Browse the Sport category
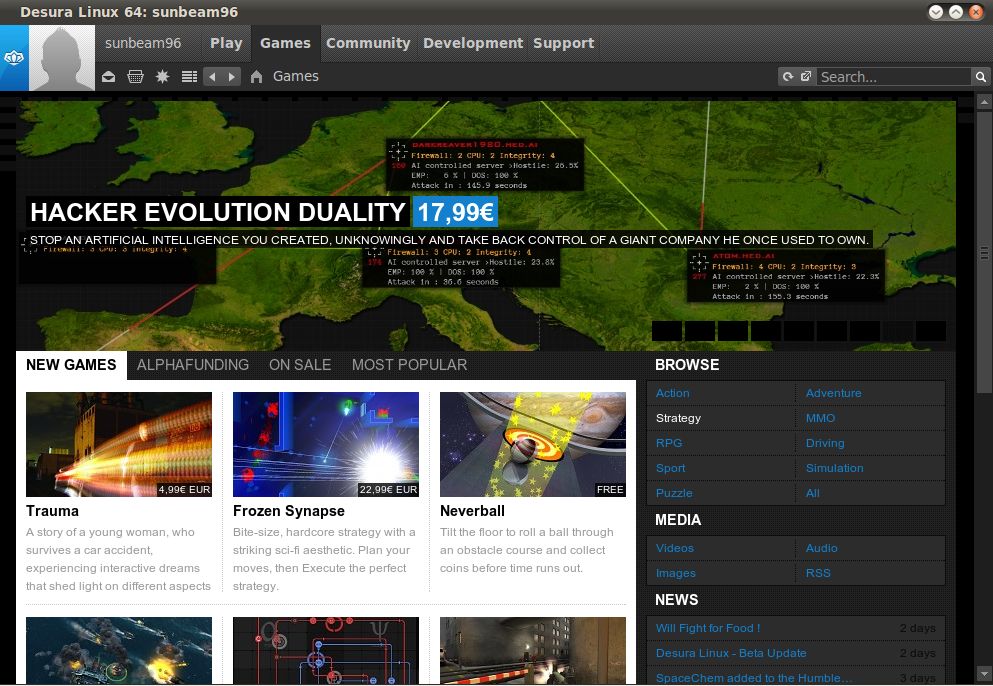The image size is (993, 686). click(x=671, y=468)
